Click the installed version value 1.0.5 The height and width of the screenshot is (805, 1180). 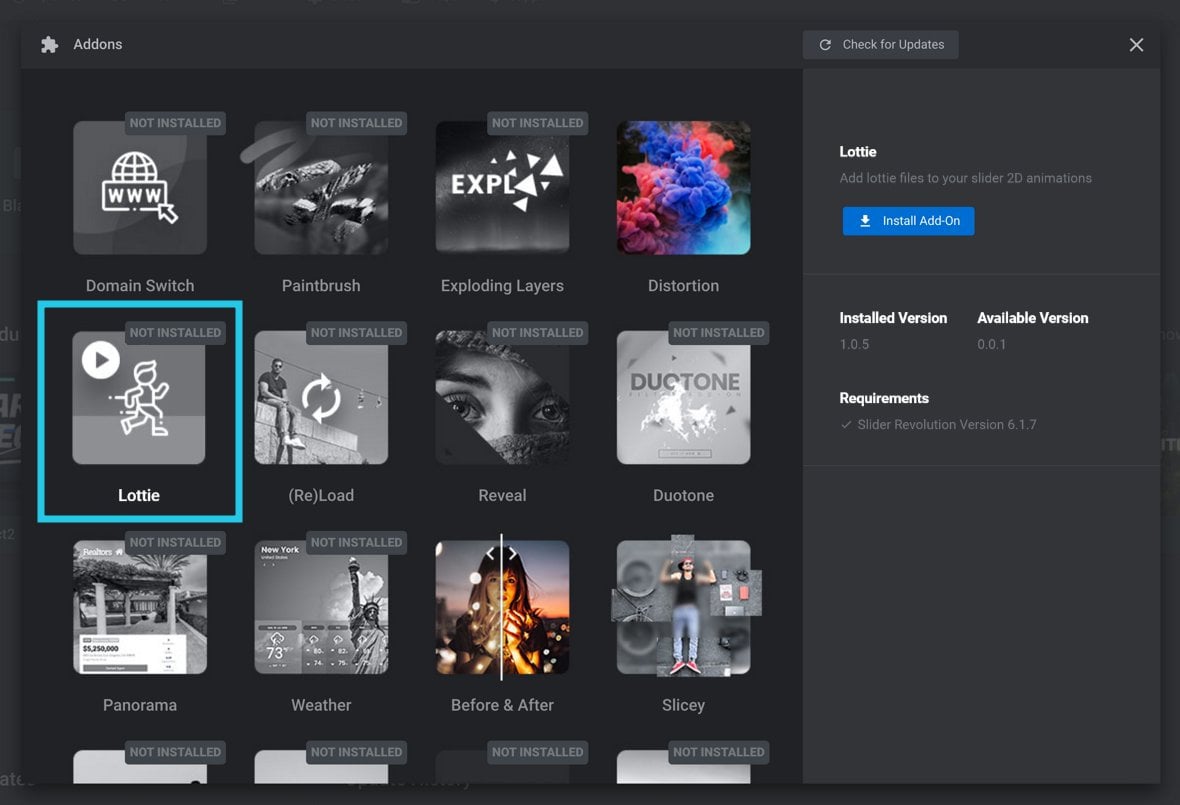tap(854, 345)
